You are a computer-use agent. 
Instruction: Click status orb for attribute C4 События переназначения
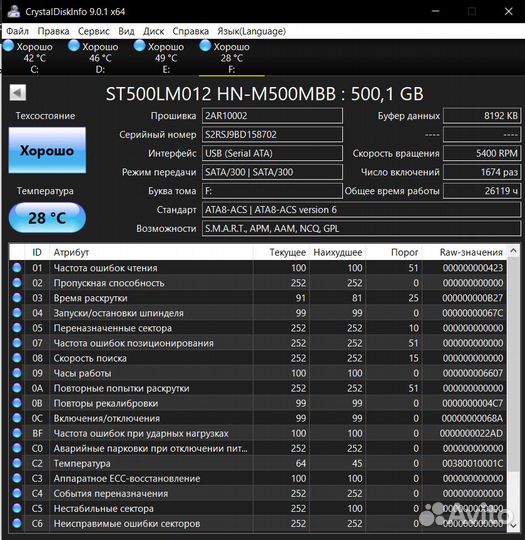pos(17,493)
